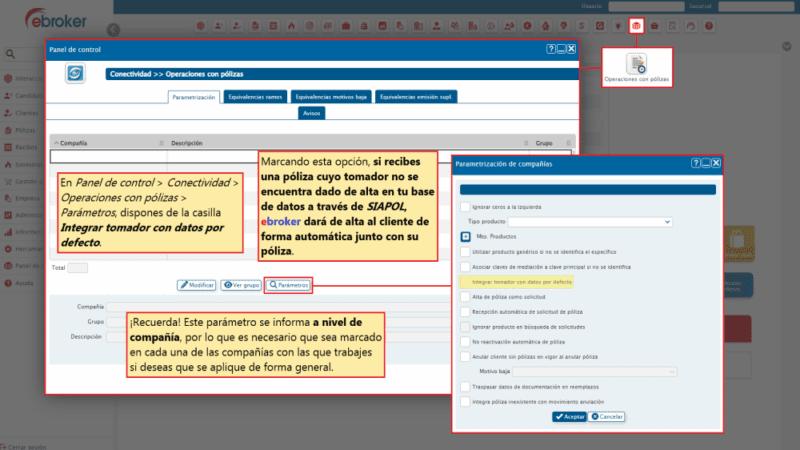Toggle Alta de póliza como solicitud checkbox
800x450 pixels.
465,296
